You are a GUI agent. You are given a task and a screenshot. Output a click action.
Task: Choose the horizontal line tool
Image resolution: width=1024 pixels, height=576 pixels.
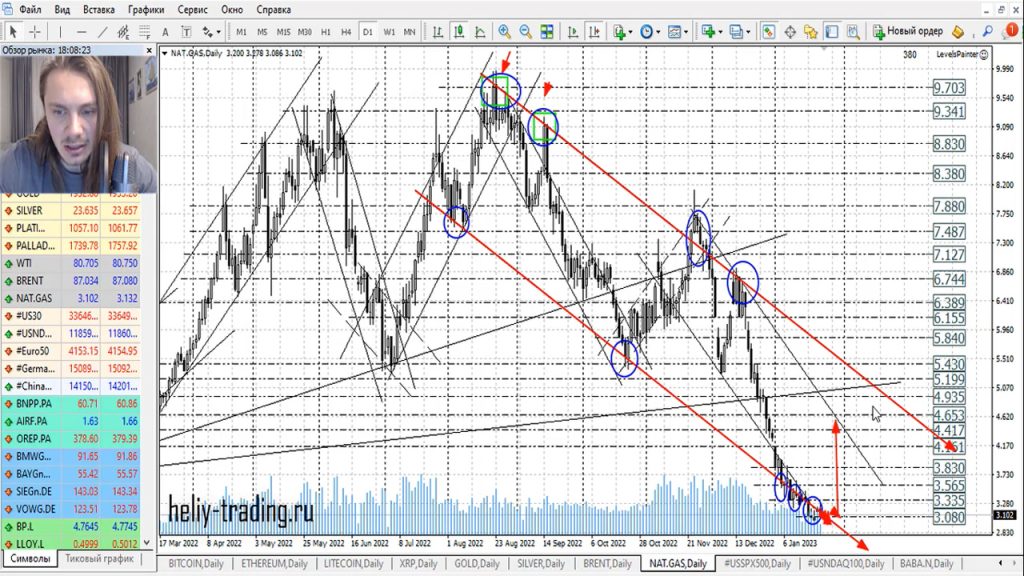tap(80, 31)
